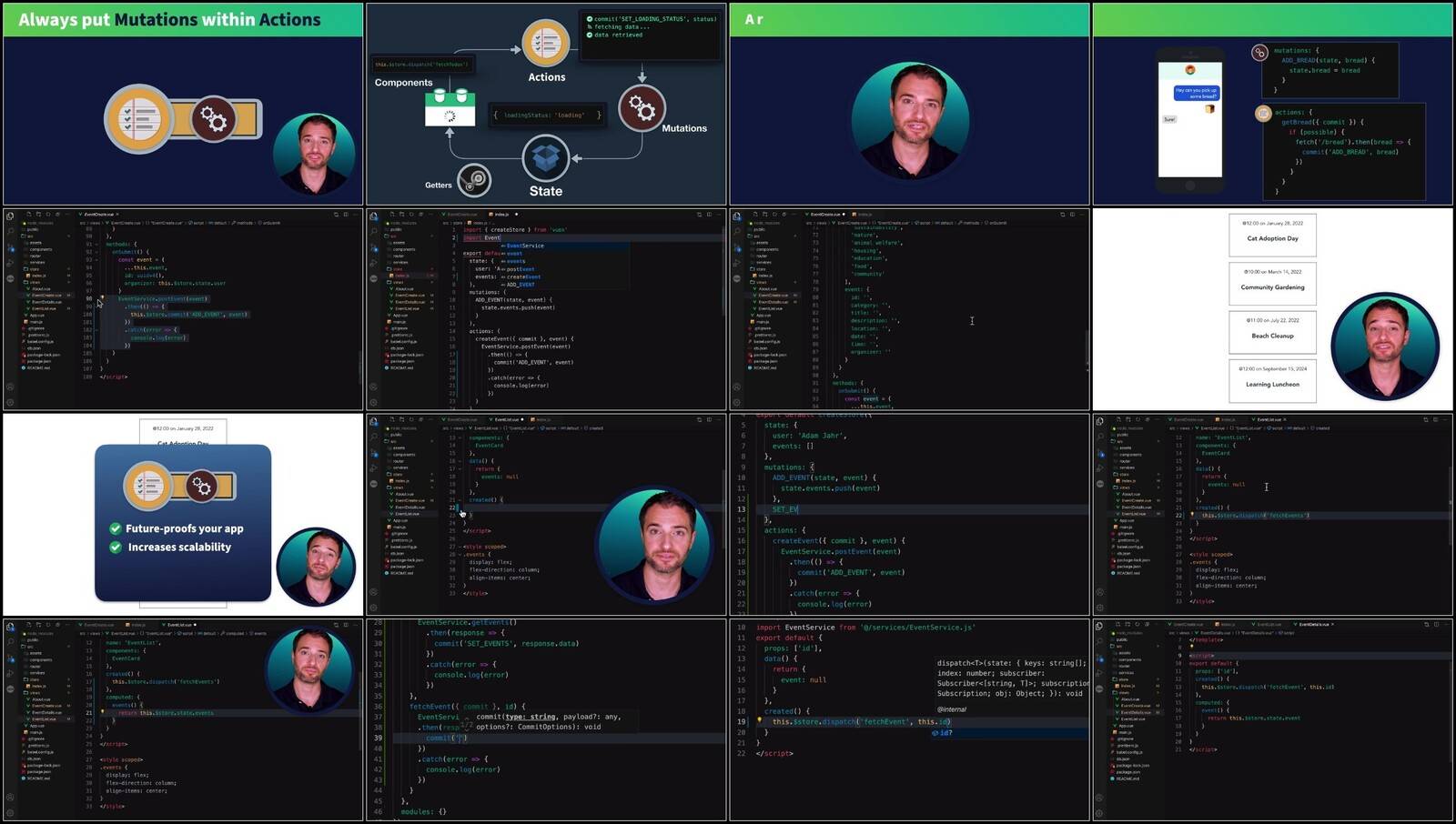Open the frame returning this.$store.state.events
This screenshot has width=1456, height=824.
183,720
